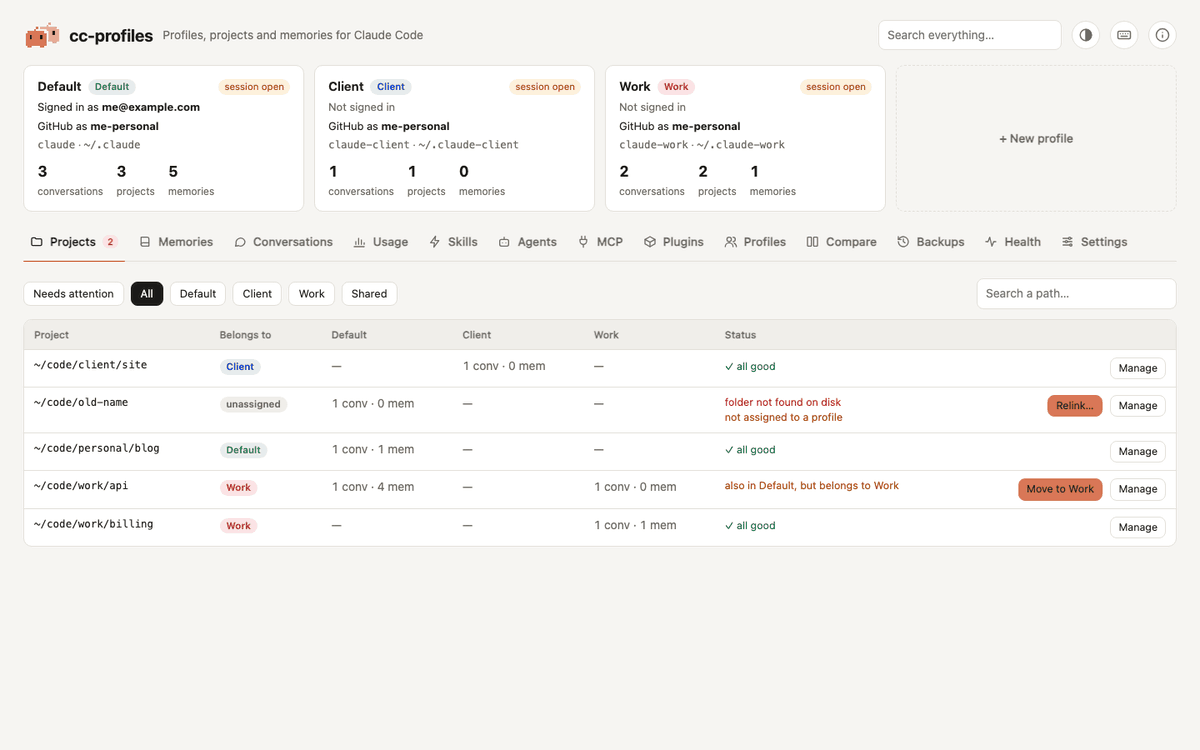The image size is (1200, 750).
Task: Click the cc-profiles robot logo icon
Action: [41, 35]
